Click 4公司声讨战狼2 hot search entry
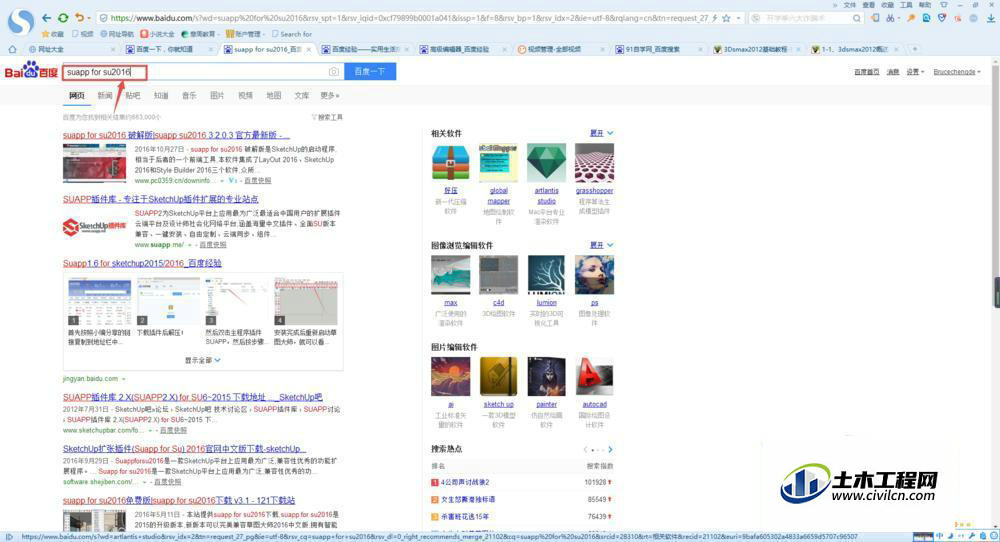Viewport: 1000px width, 542px height. 465,482
